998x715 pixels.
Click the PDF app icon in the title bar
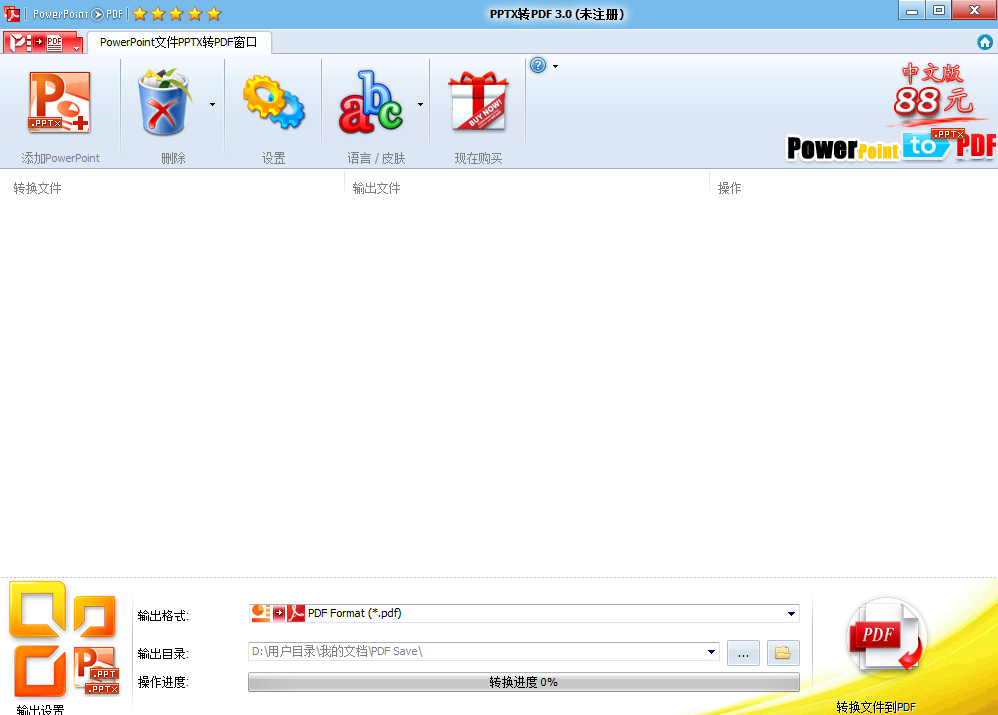pos(12,13)
